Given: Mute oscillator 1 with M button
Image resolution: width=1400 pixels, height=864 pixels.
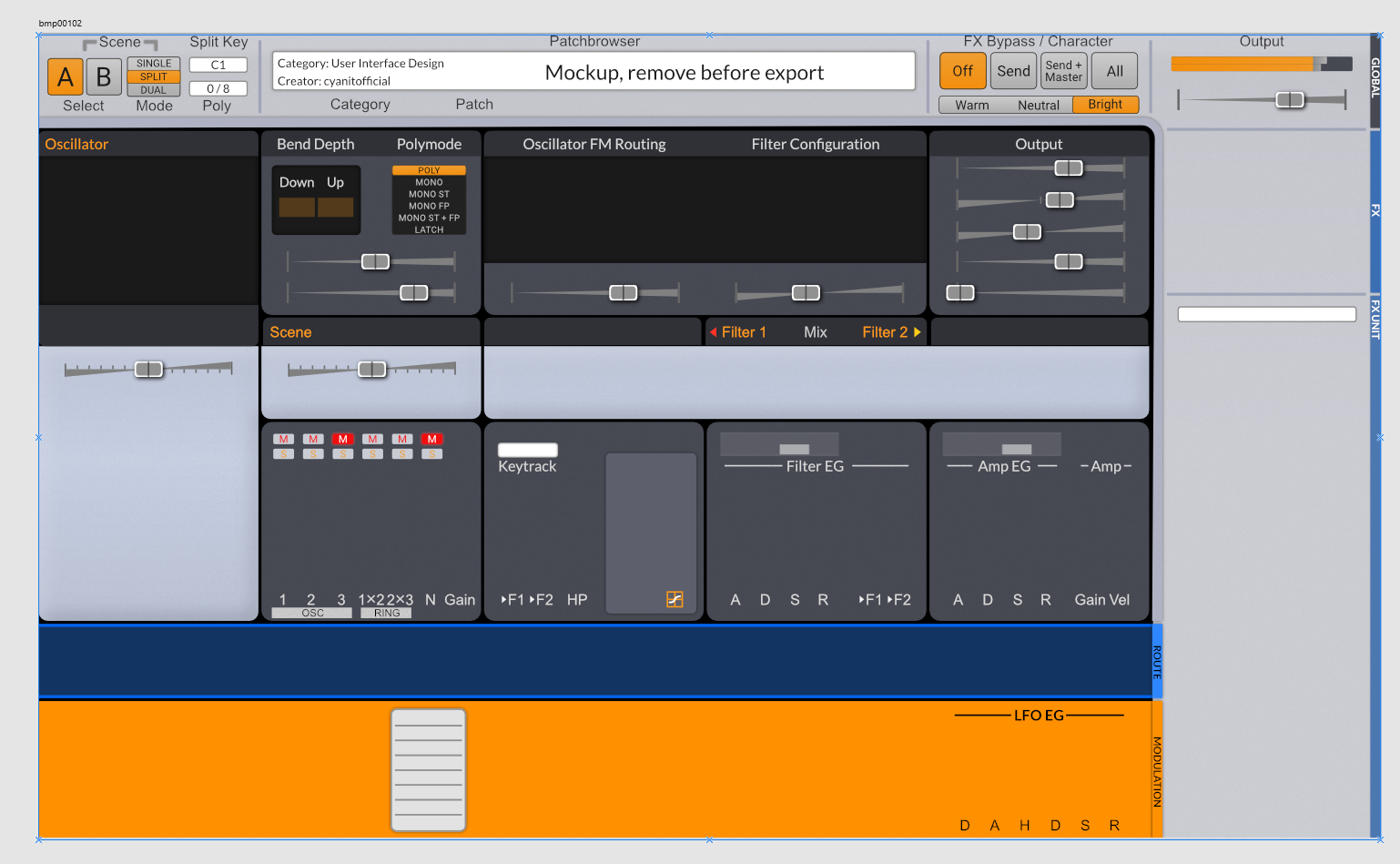Looking at the screenshot, I should (x=283, y=439).
